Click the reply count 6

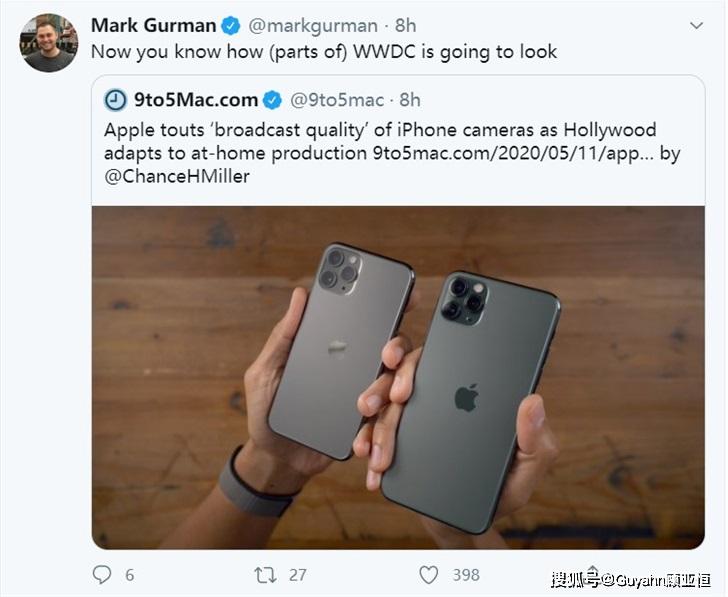point(130,575)
